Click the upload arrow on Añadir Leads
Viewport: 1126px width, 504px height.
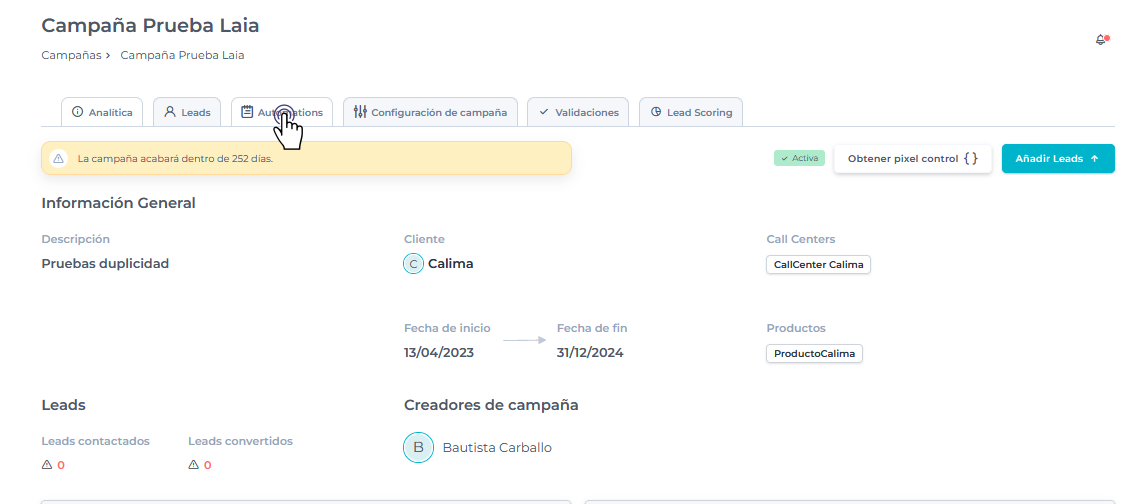(1094, 158)
